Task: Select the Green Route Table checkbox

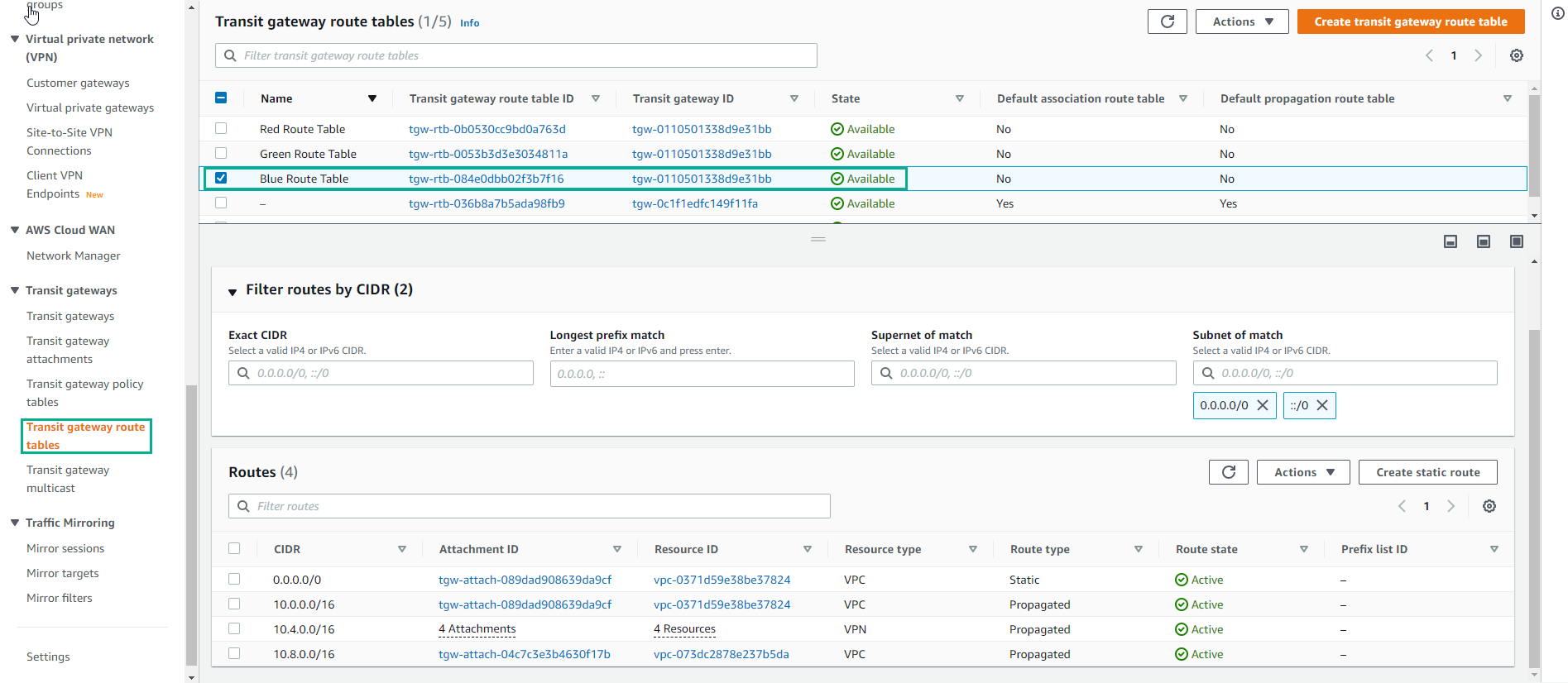Action: [x=221, y=153]
